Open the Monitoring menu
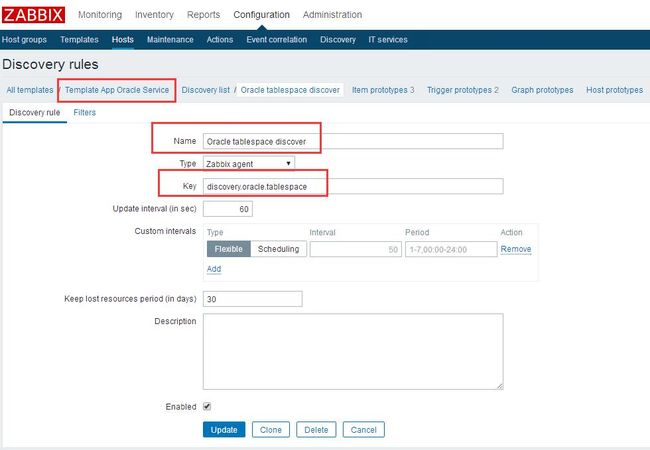 tap(100, 15)
